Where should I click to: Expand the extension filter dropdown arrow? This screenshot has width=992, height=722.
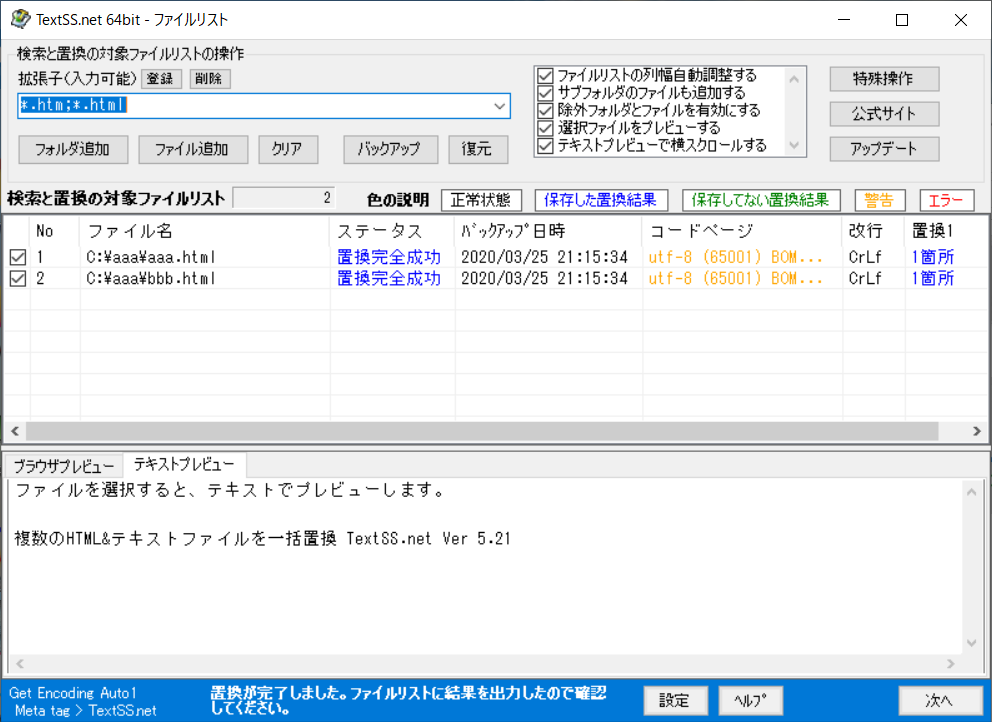tap(500, 106)
